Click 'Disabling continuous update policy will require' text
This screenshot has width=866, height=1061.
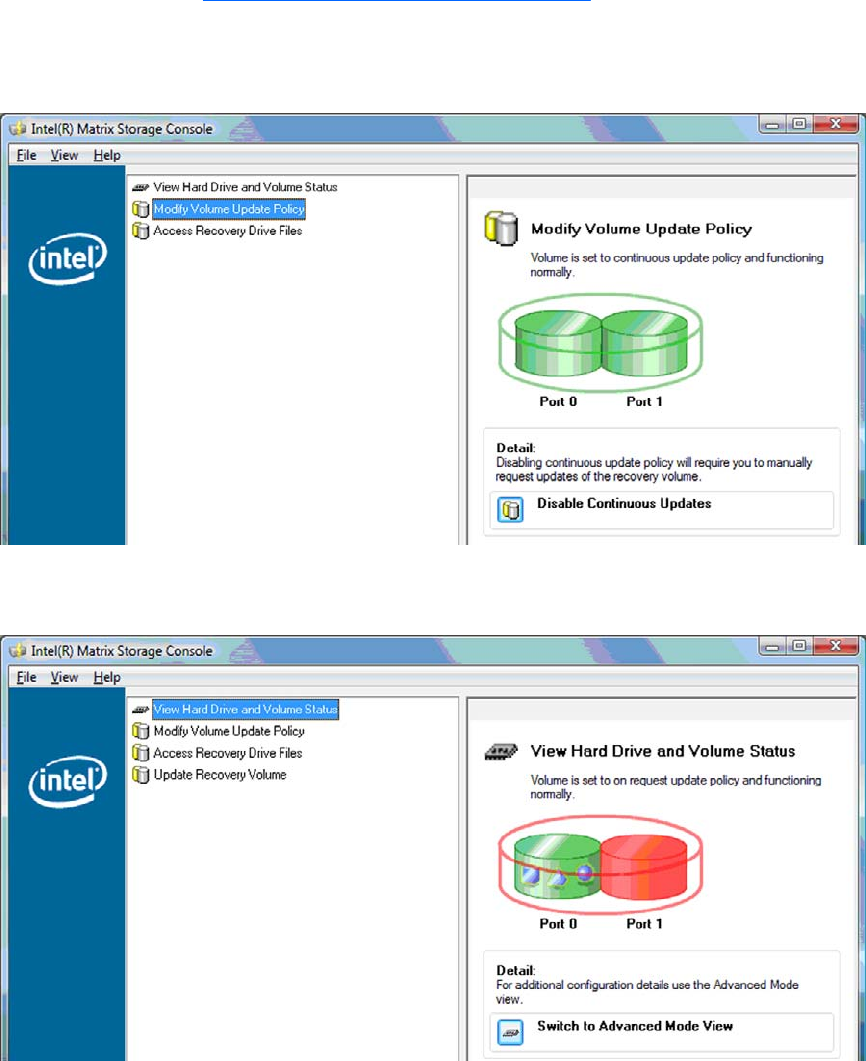pos(654,470)
